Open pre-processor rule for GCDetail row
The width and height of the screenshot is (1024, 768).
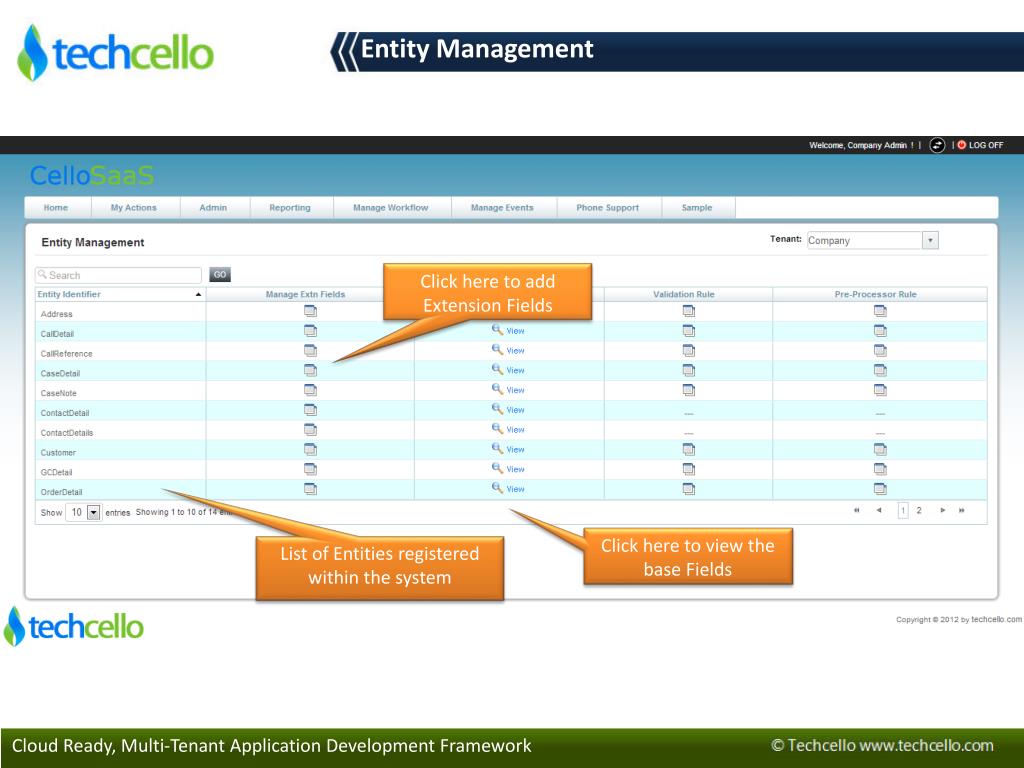(880, 469)
